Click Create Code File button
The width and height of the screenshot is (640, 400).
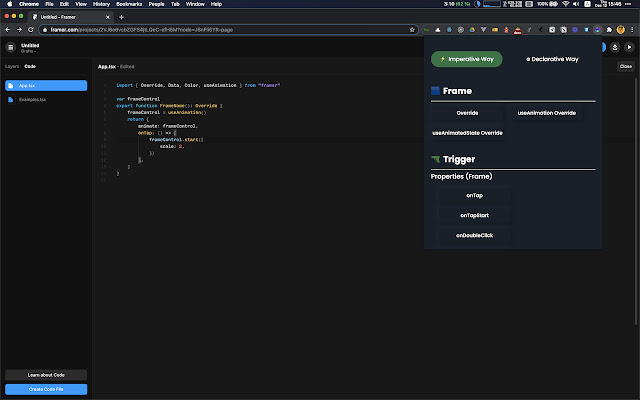click(x=46, y=389)
